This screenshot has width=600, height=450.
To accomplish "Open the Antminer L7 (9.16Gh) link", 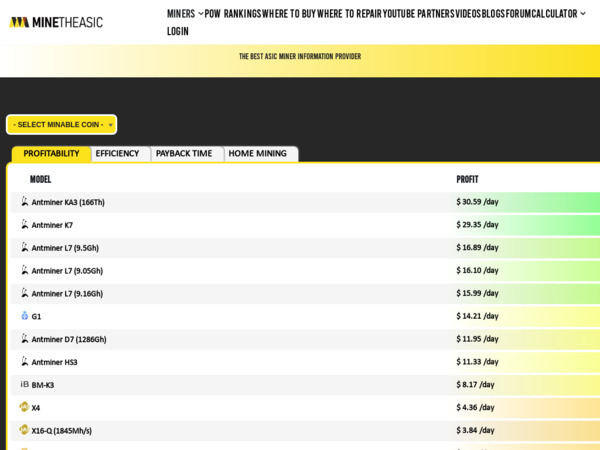I will (x=67, y=294).
